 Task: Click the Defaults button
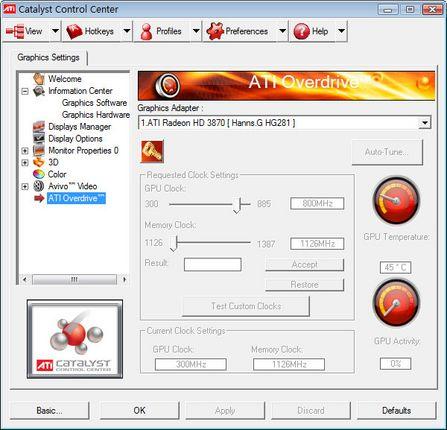tap(396, 410)
